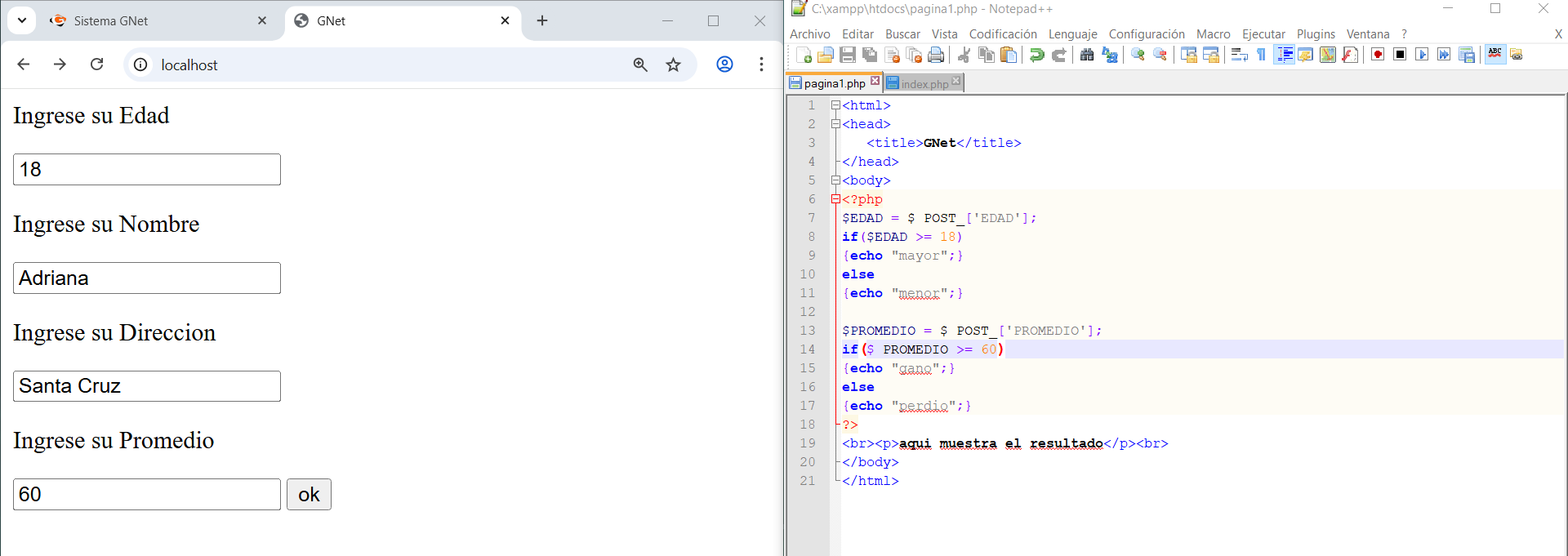Screen dimensions: 1568x556
Task: Click the Save All toolbar icon
Action: coord(870,55)
